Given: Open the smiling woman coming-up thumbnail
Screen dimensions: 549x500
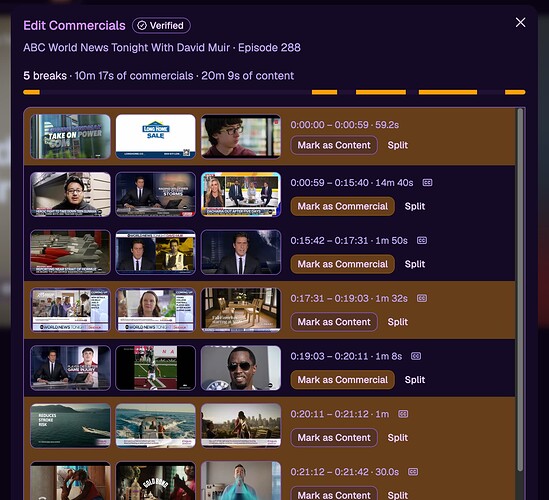Looking at the screenshot, I should (x=155, y=310).
